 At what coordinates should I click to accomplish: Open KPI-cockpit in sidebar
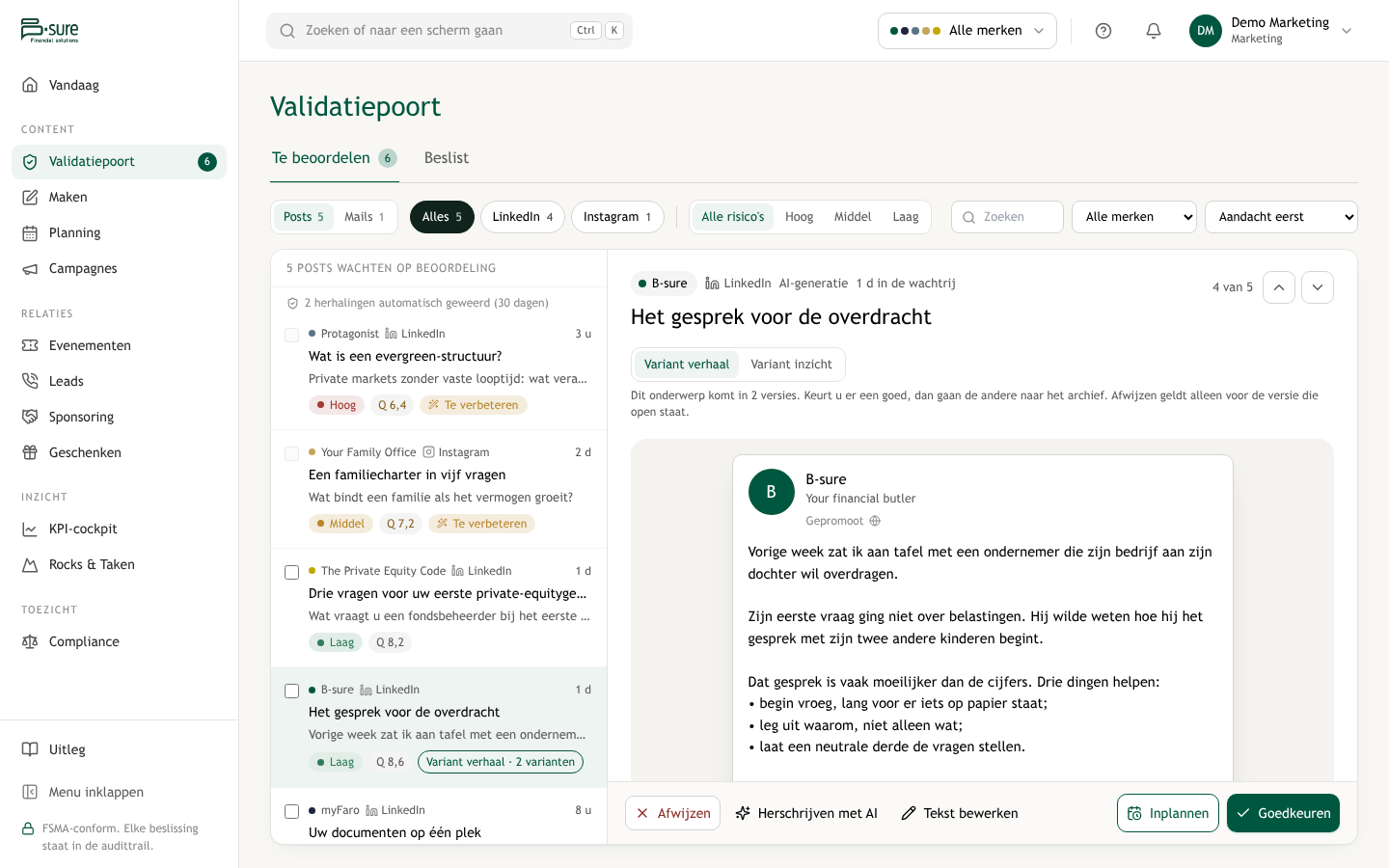(119, 529)
